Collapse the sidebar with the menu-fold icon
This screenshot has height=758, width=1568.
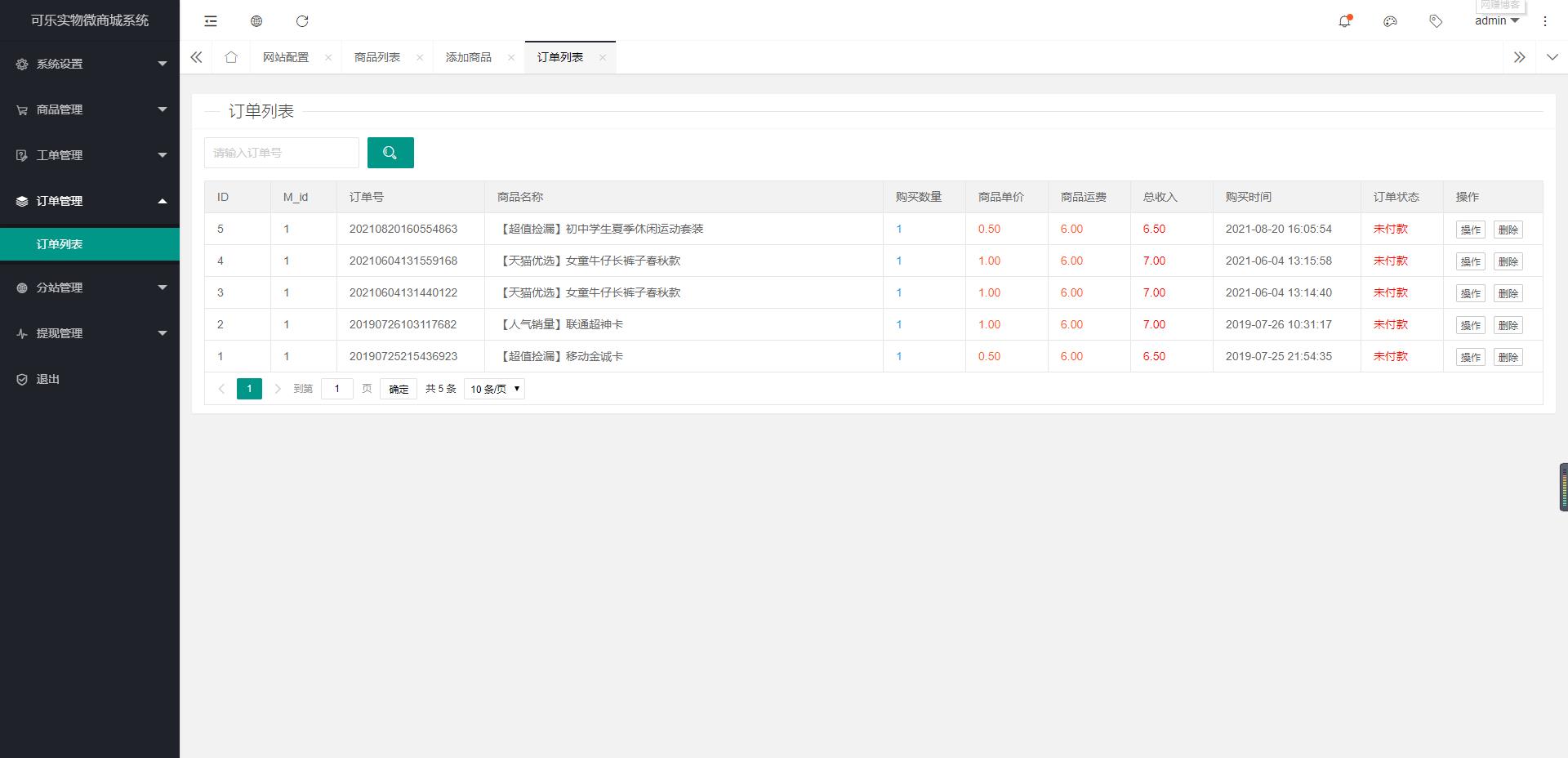point(211,21)
